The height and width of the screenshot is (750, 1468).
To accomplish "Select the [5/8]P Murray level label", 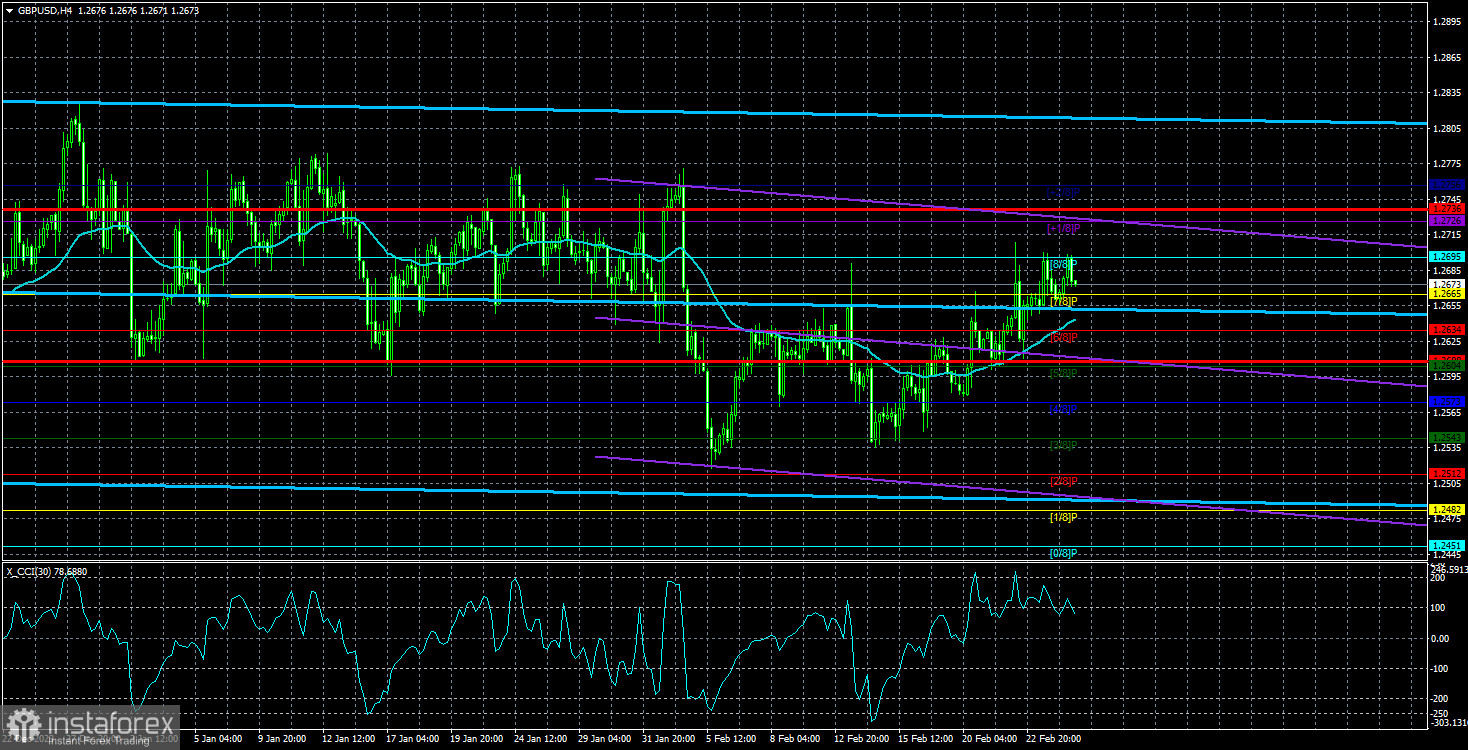I will coord(1063,373).
